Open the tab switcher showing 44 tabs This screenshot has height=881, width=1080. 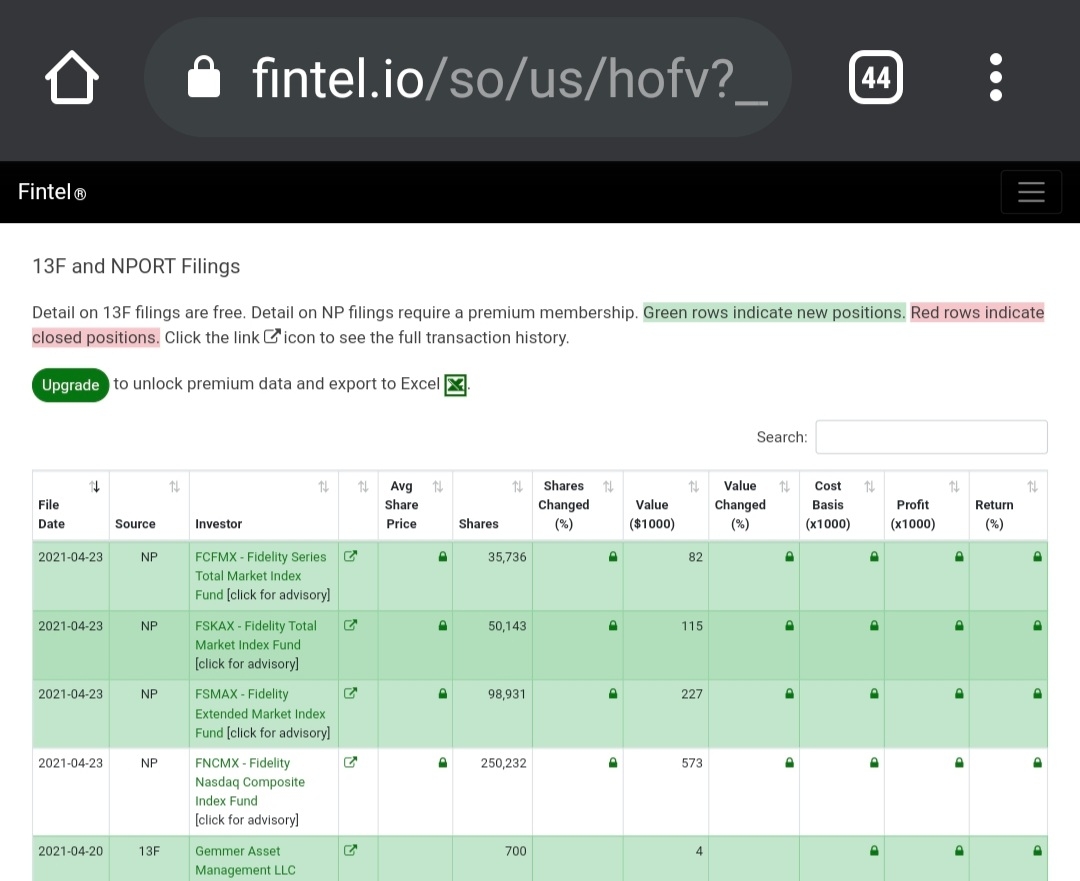(875, 77)
